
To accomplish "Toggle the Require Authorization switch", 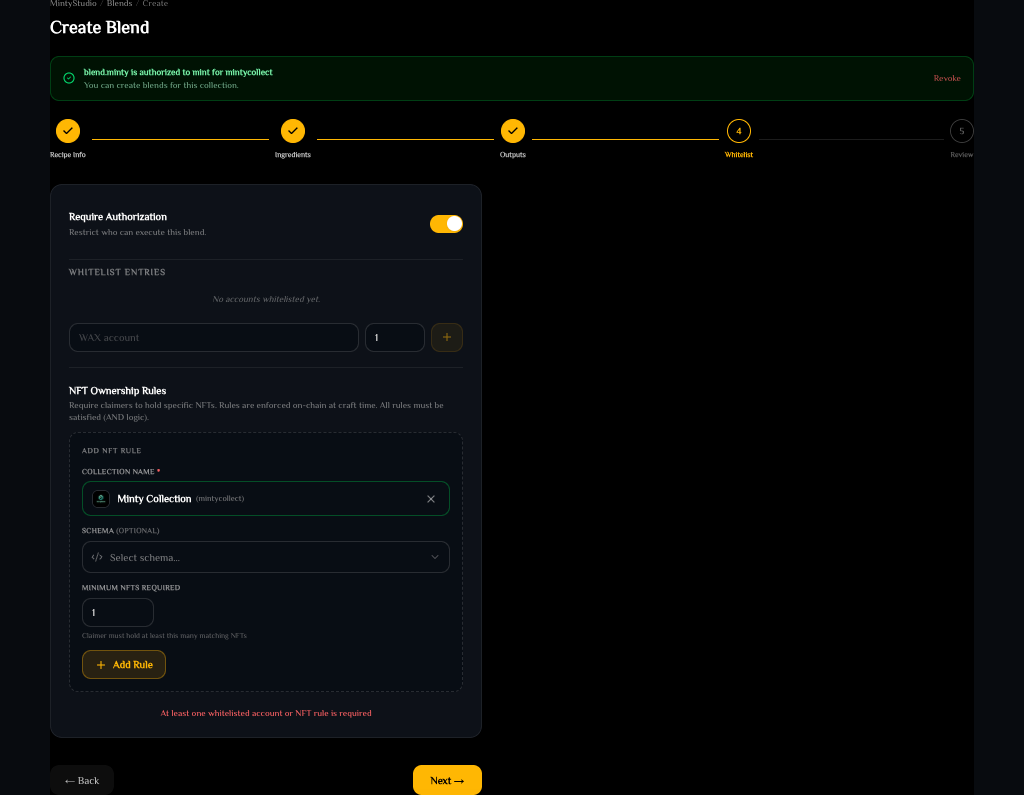I will tap(446, 224).
